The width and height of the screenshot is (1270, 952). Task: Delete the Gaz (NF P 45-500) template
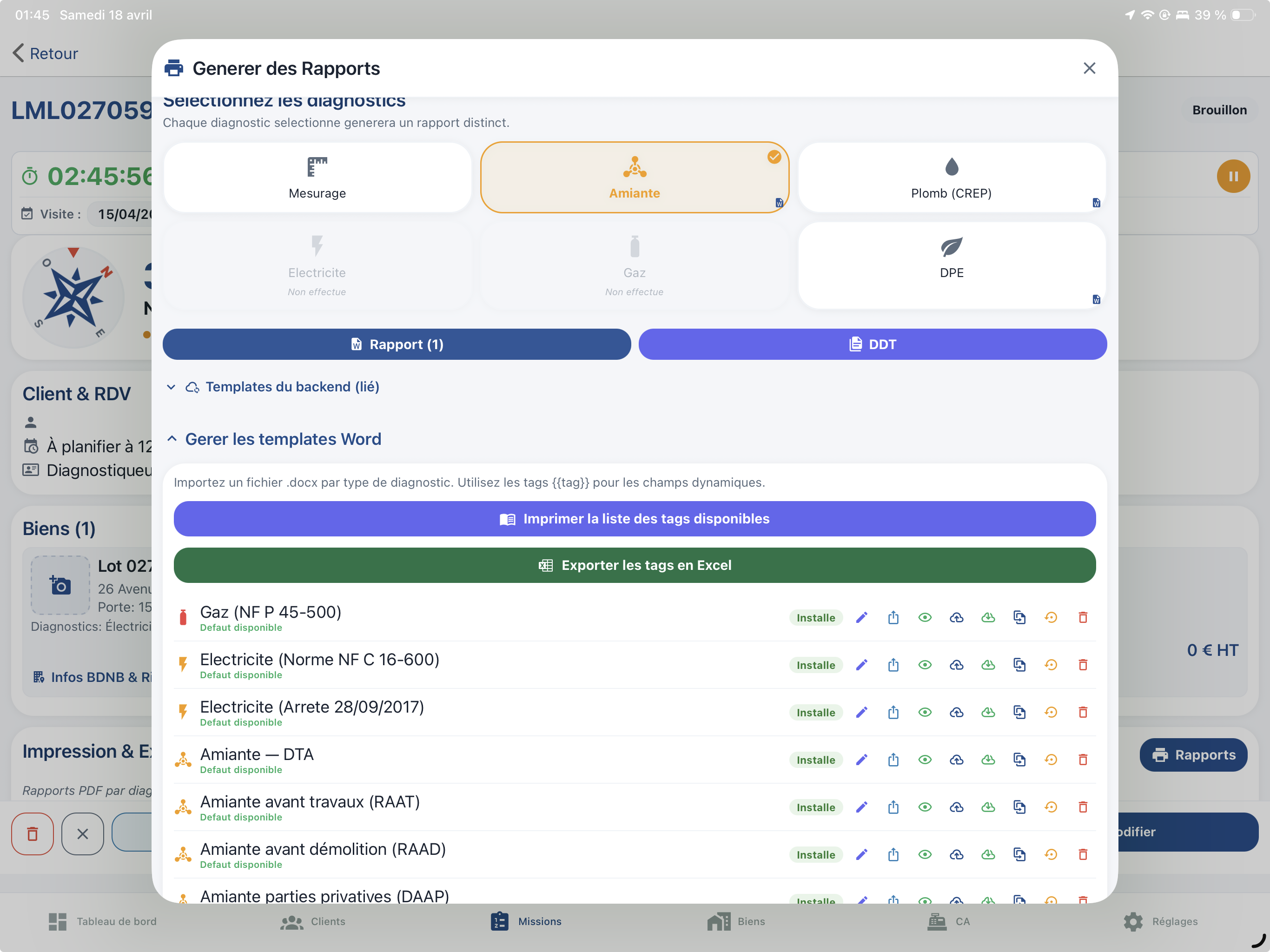tap(1082, 618)
